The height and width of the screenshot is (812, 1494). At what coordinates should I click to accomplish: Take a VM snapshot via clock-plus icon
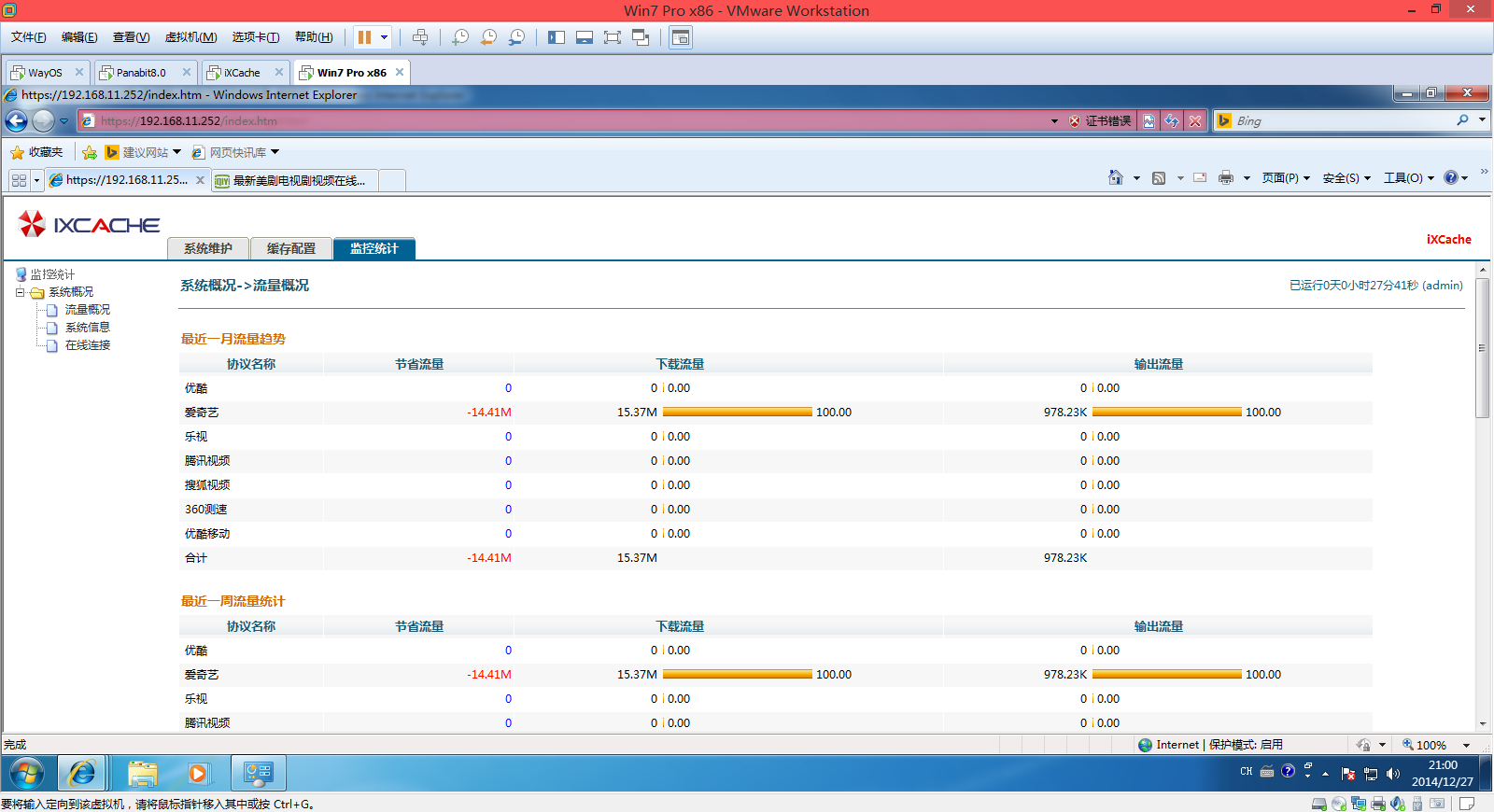(460, 37)
